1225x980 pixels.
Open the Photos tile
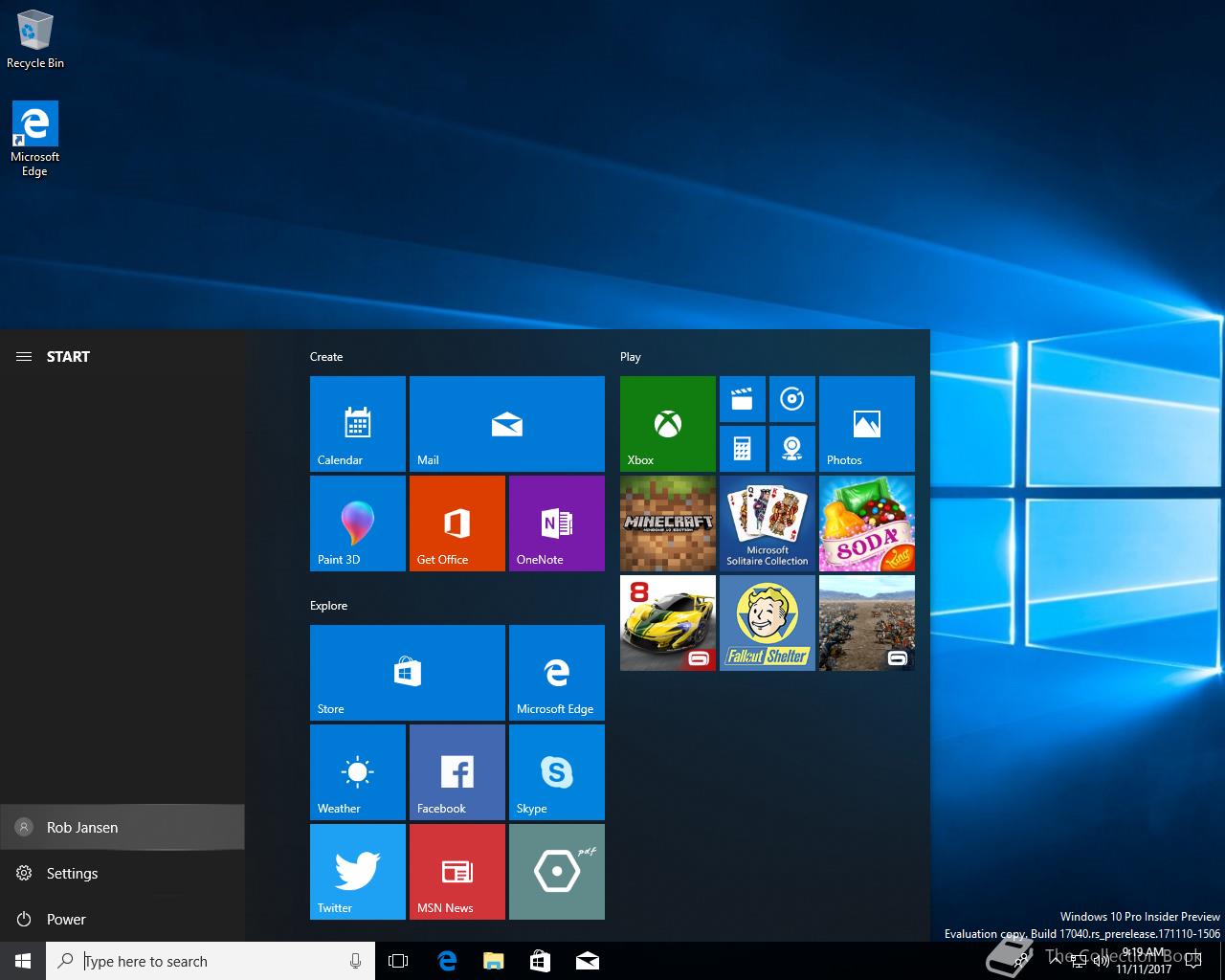coord(867,424)
